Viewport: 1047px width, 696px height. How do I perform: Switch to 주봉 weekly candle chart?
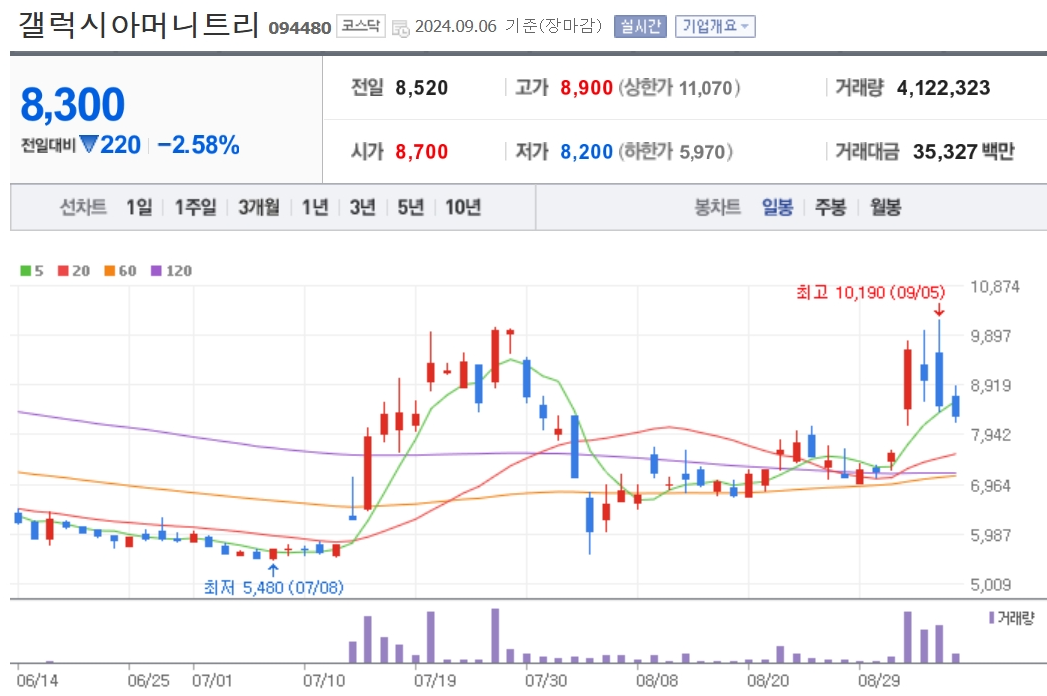831,207
